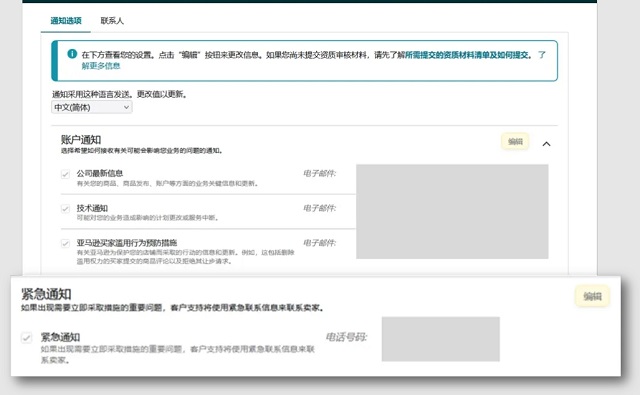
Task: Click the blue info icon in banner
Action: [72, 53]
